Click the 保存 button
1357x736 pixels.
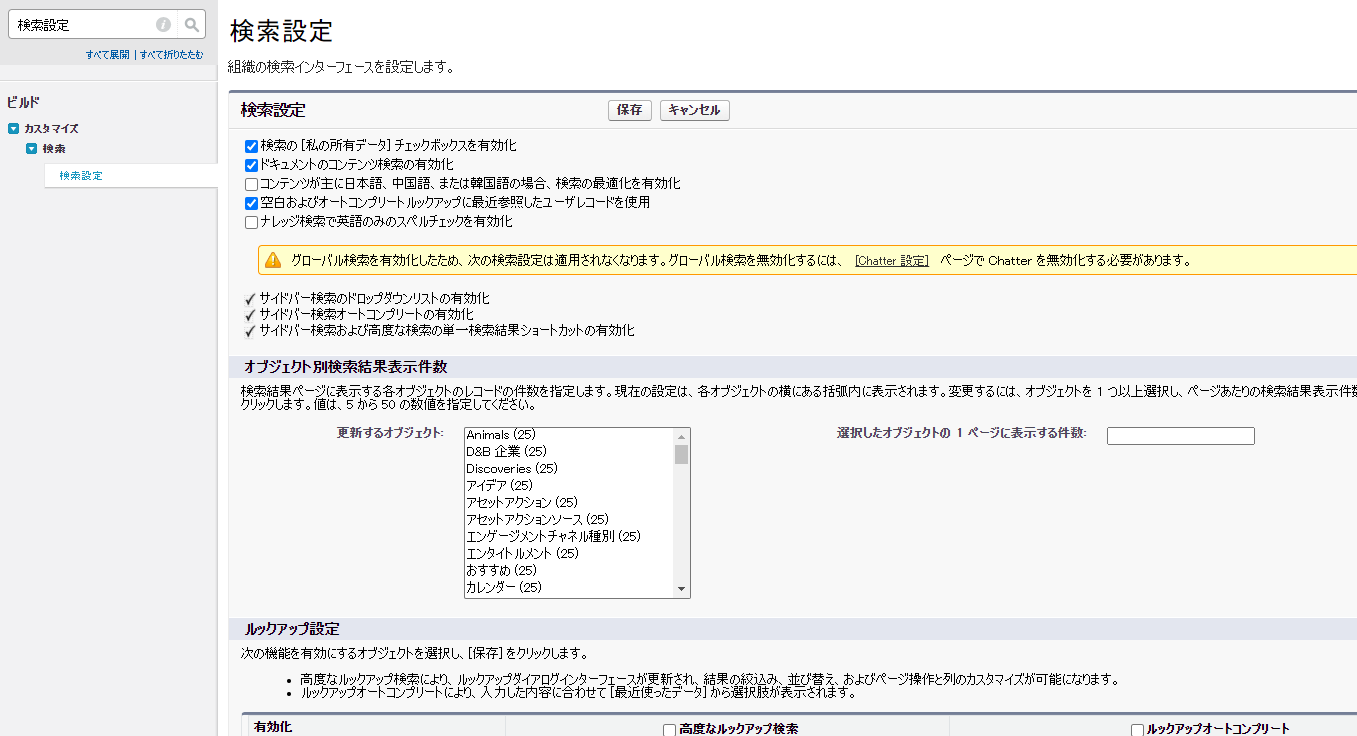pos(629,110)
